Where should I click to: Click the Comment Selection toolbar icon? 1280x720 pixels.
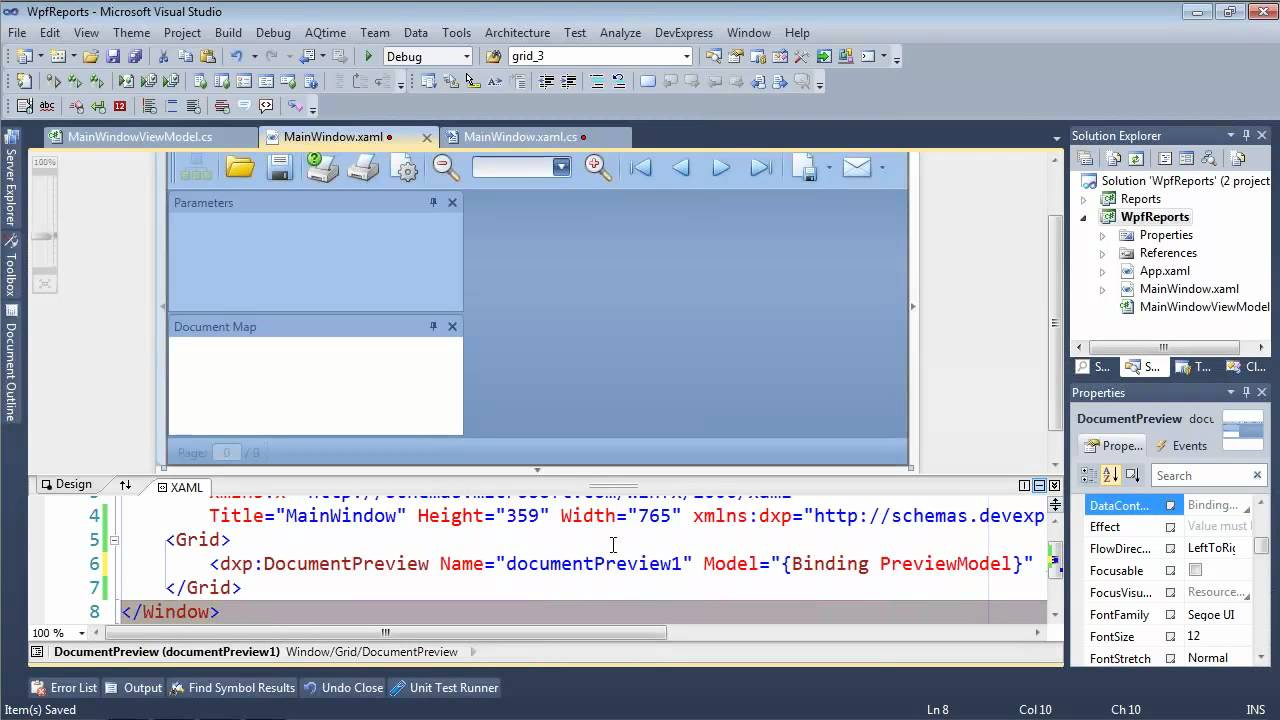(597, 81)
